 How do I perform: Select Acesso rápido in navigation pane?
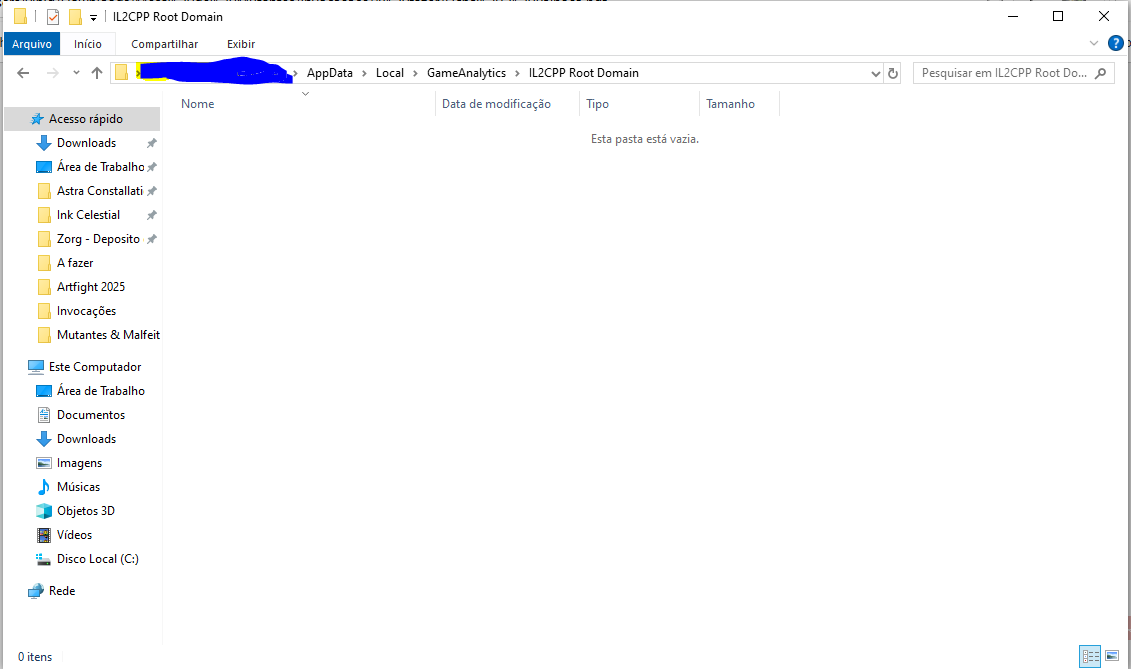(82, 119)
